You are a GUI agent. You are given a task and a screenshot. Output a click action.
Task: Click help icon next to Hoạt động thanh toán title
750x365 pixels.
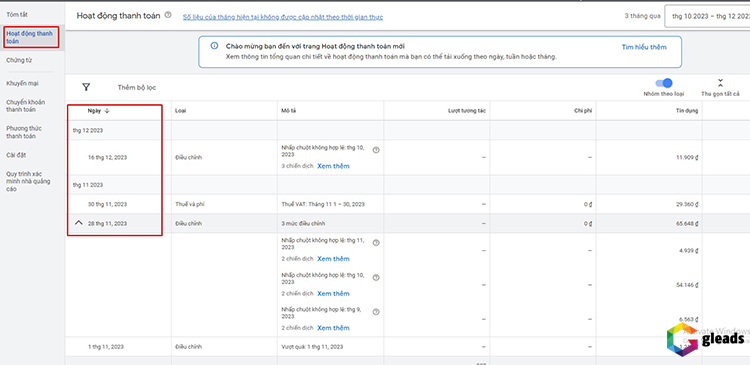[168, 15]
